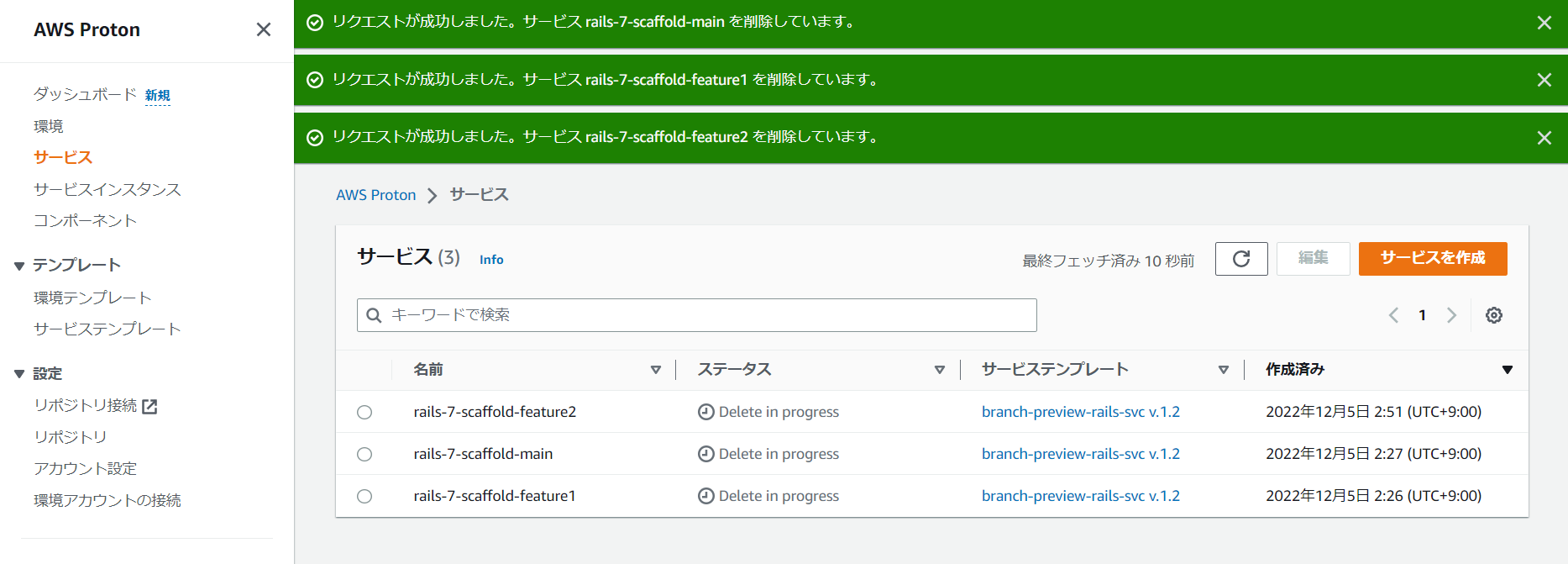Click the rails-7-scaffold-feature1 service name
This screenshot has height=564, width=1568.
click(x=495, y=496)
